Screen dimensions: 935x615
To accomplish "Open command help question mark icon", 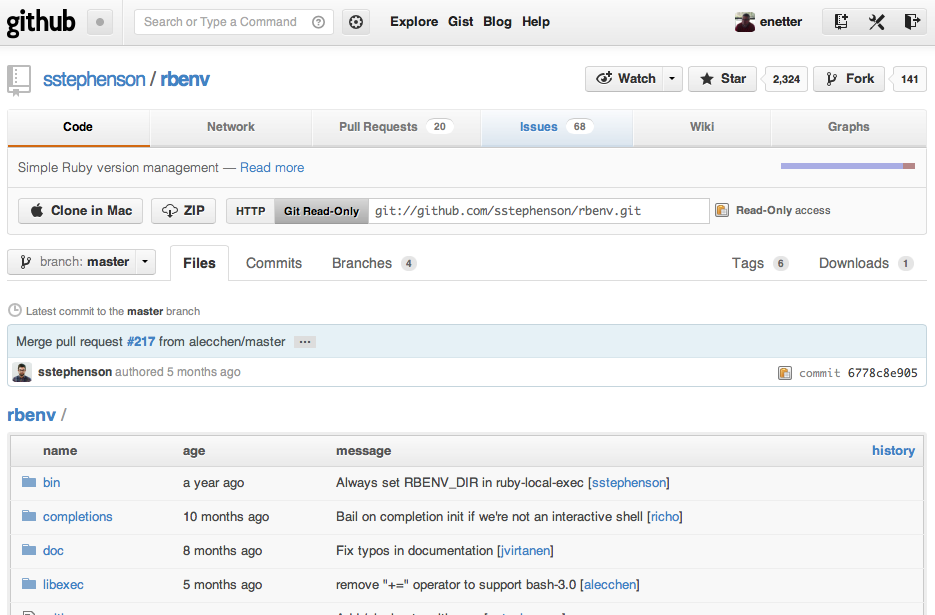I will click(318, 22).
